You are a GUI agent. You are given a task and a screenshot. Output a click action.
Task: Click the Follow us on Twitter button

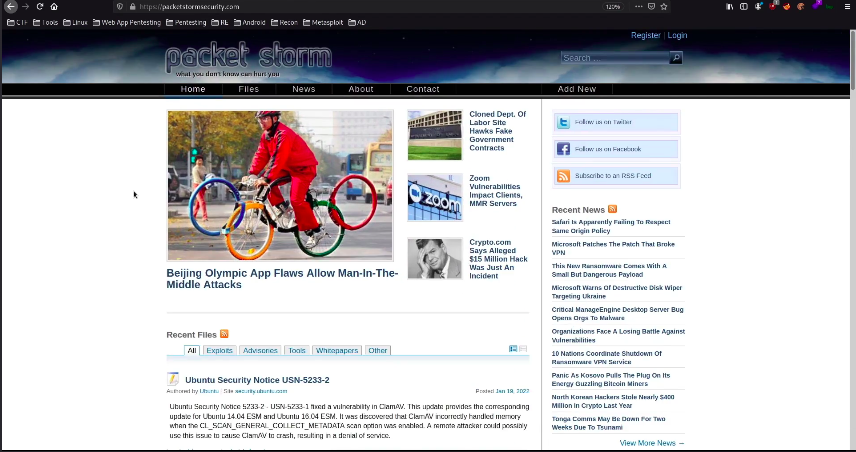click(615, 122)
